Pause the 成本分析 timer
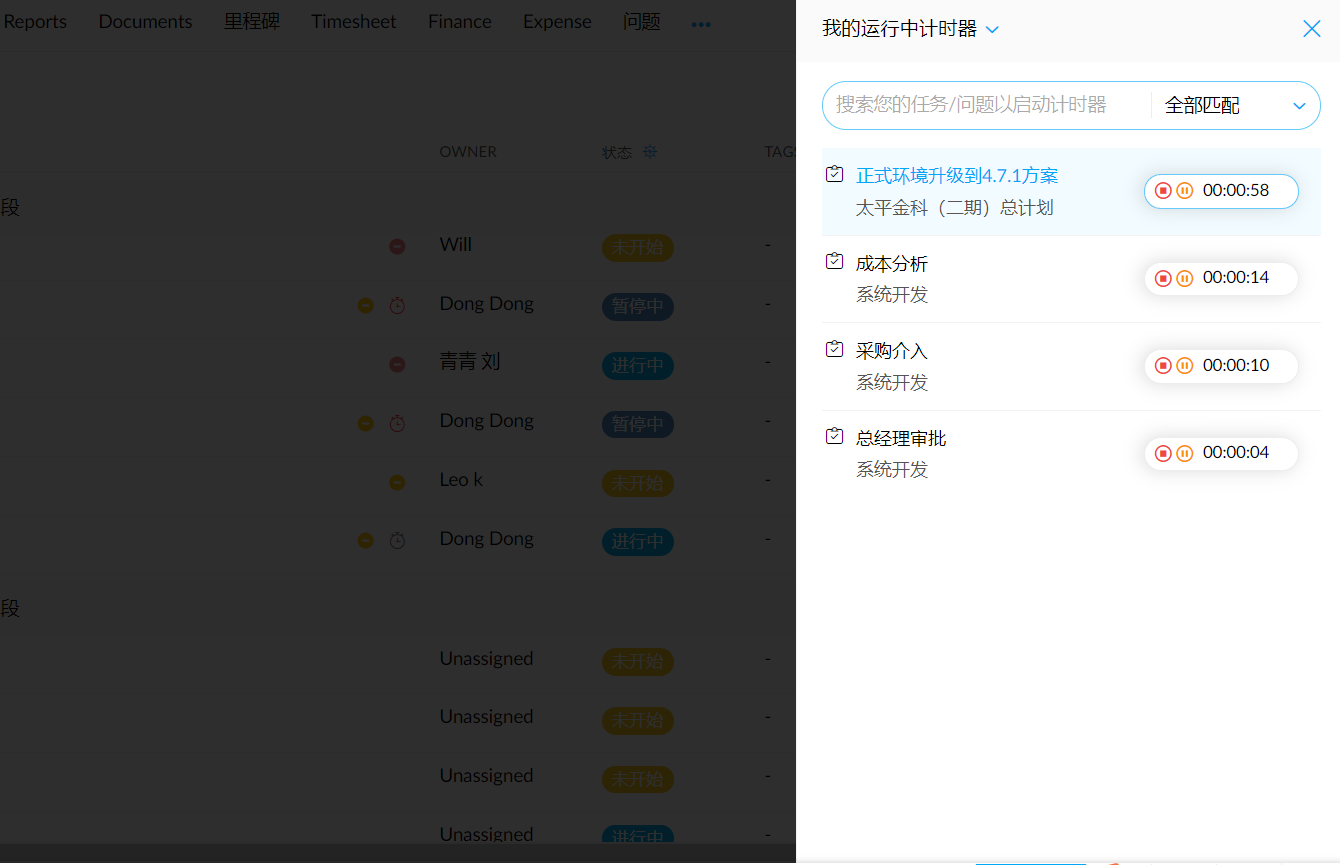 pyautogui.click(x=1185, y=278)
